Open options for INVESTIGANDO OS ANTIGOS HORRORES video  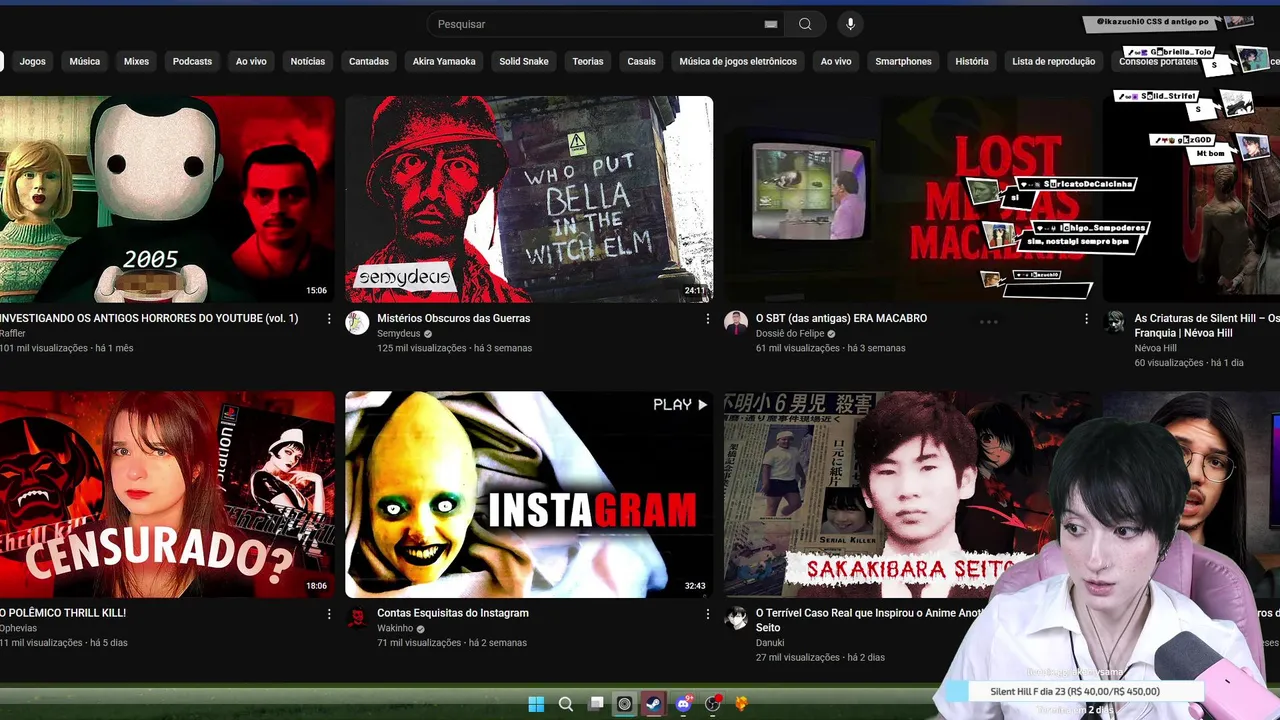(x=329, y=319)
